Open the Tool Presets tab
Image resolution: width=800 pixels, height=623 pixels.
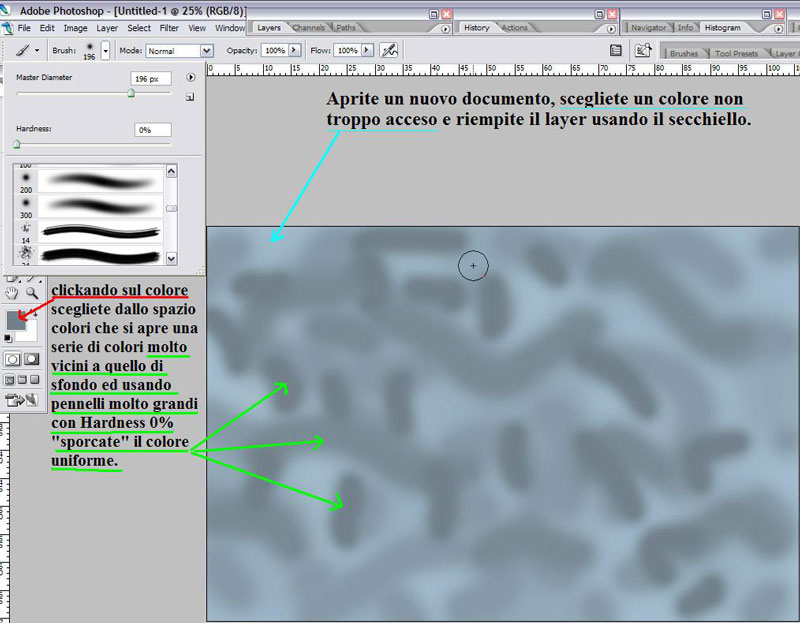[x=736, y=54]
